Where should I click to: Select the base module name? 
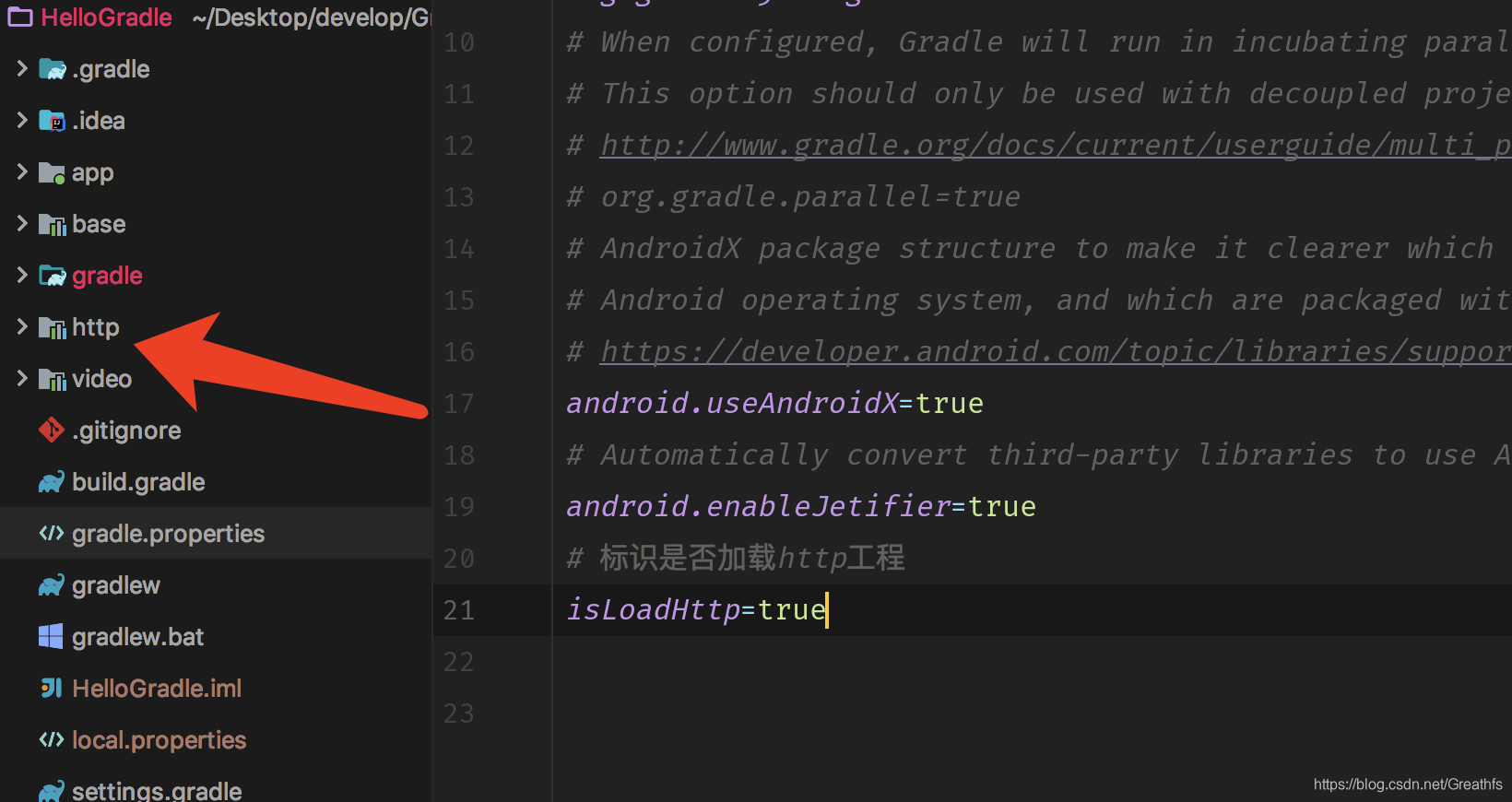(99, 224)
